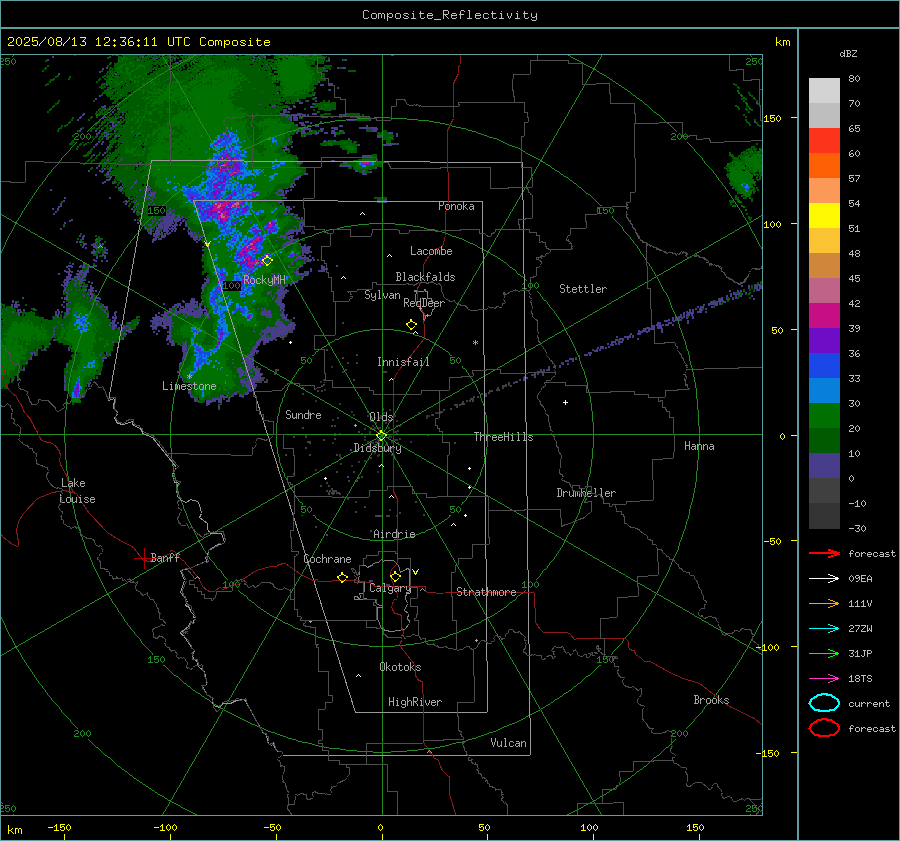Click the Ponoka city label
900x841 pixels.
click(x=456, y=206)
